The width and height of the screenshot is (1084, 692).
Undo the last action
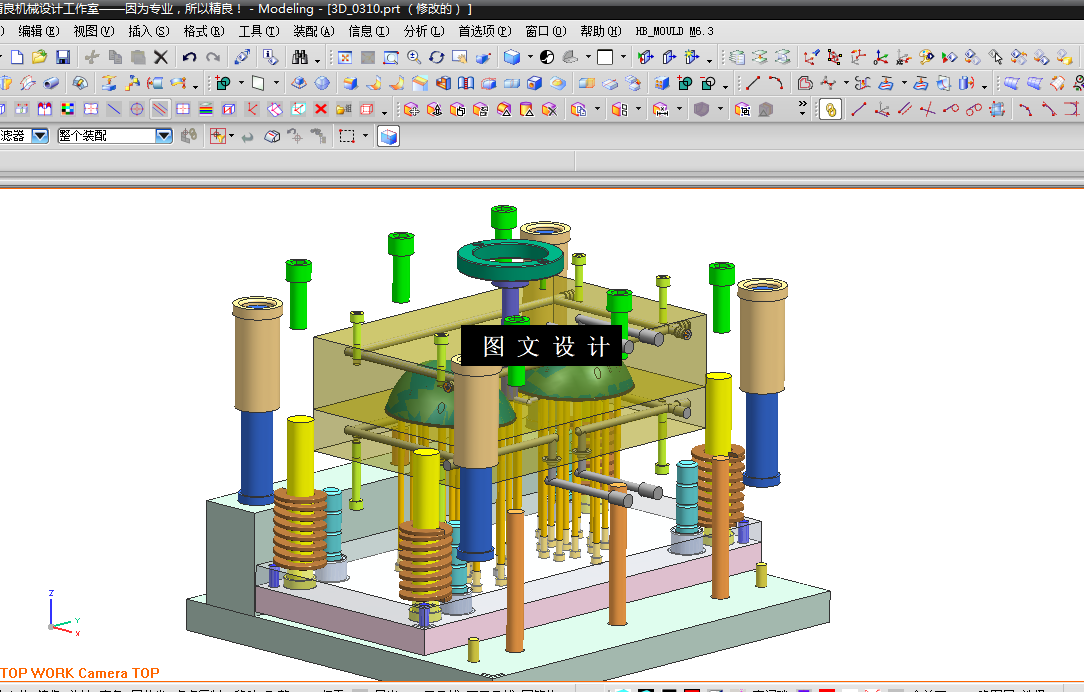coord(189,57)
